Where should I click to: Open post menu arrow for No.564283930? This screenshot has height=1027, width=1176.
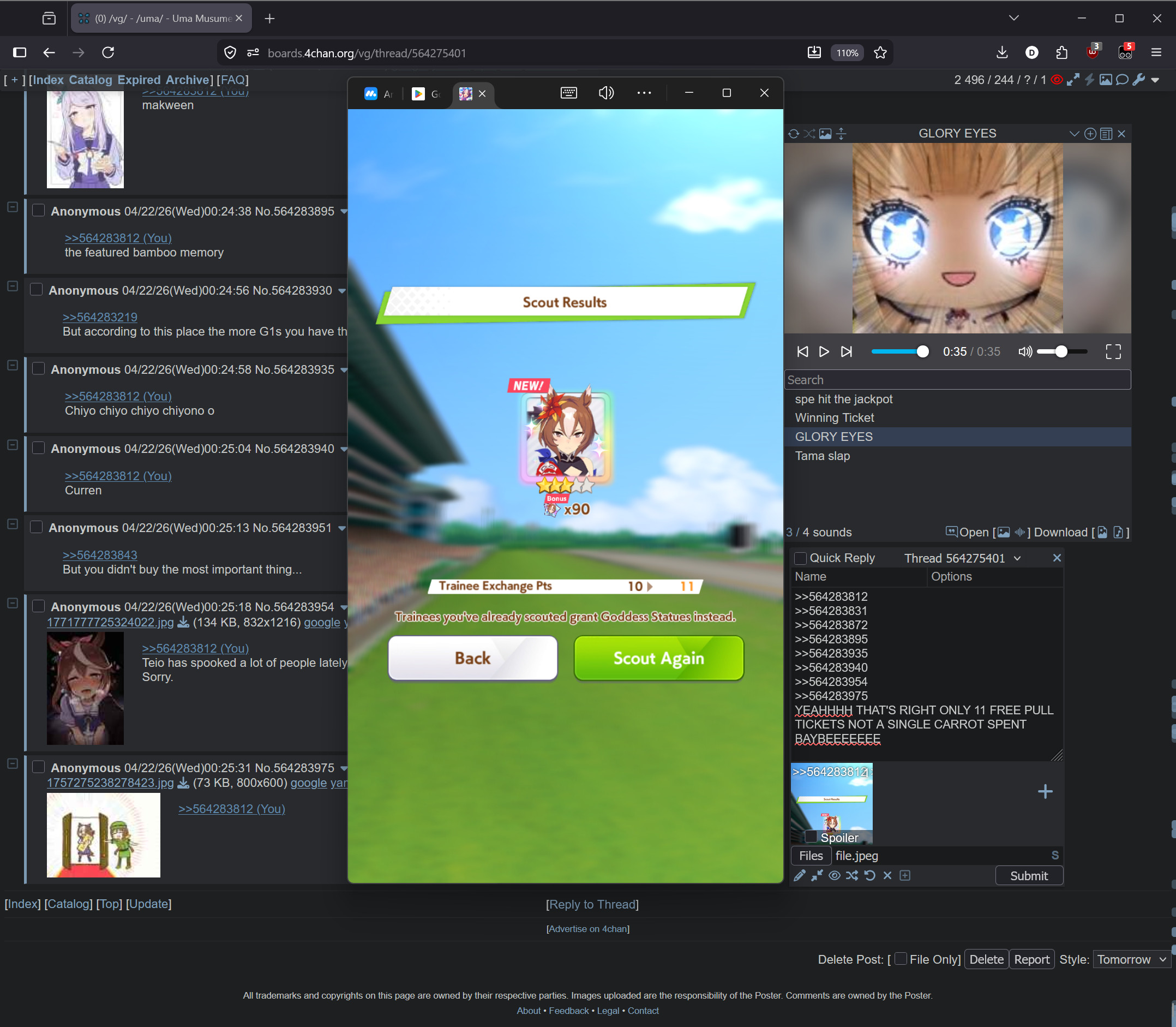[x=342, y=290]
